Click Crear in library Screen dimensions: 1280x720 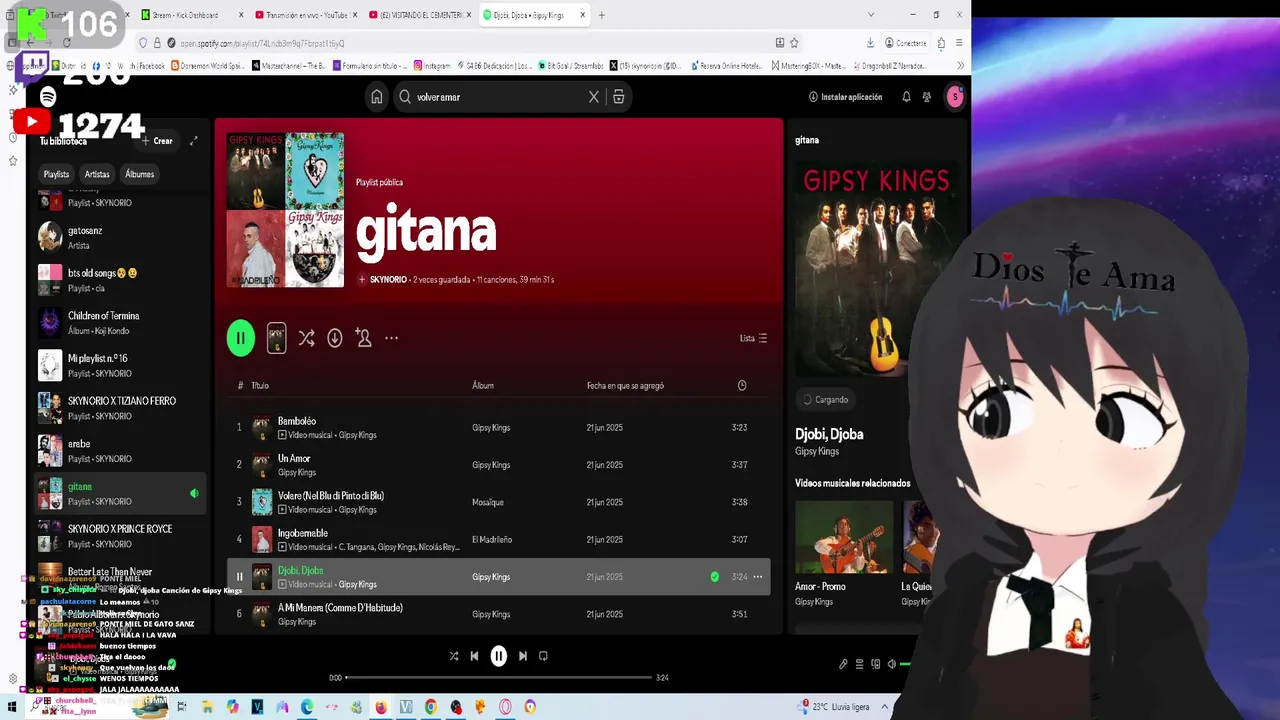coord(157,141)
